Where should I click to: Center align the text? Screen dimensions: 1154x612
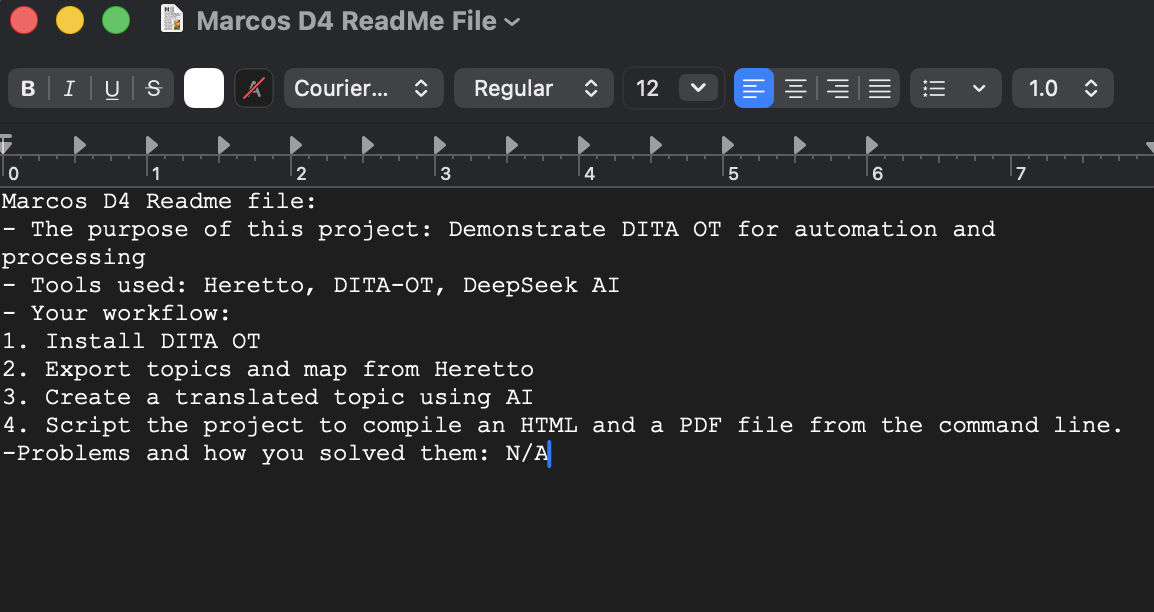pyautogui.click(x=796, y=88)
